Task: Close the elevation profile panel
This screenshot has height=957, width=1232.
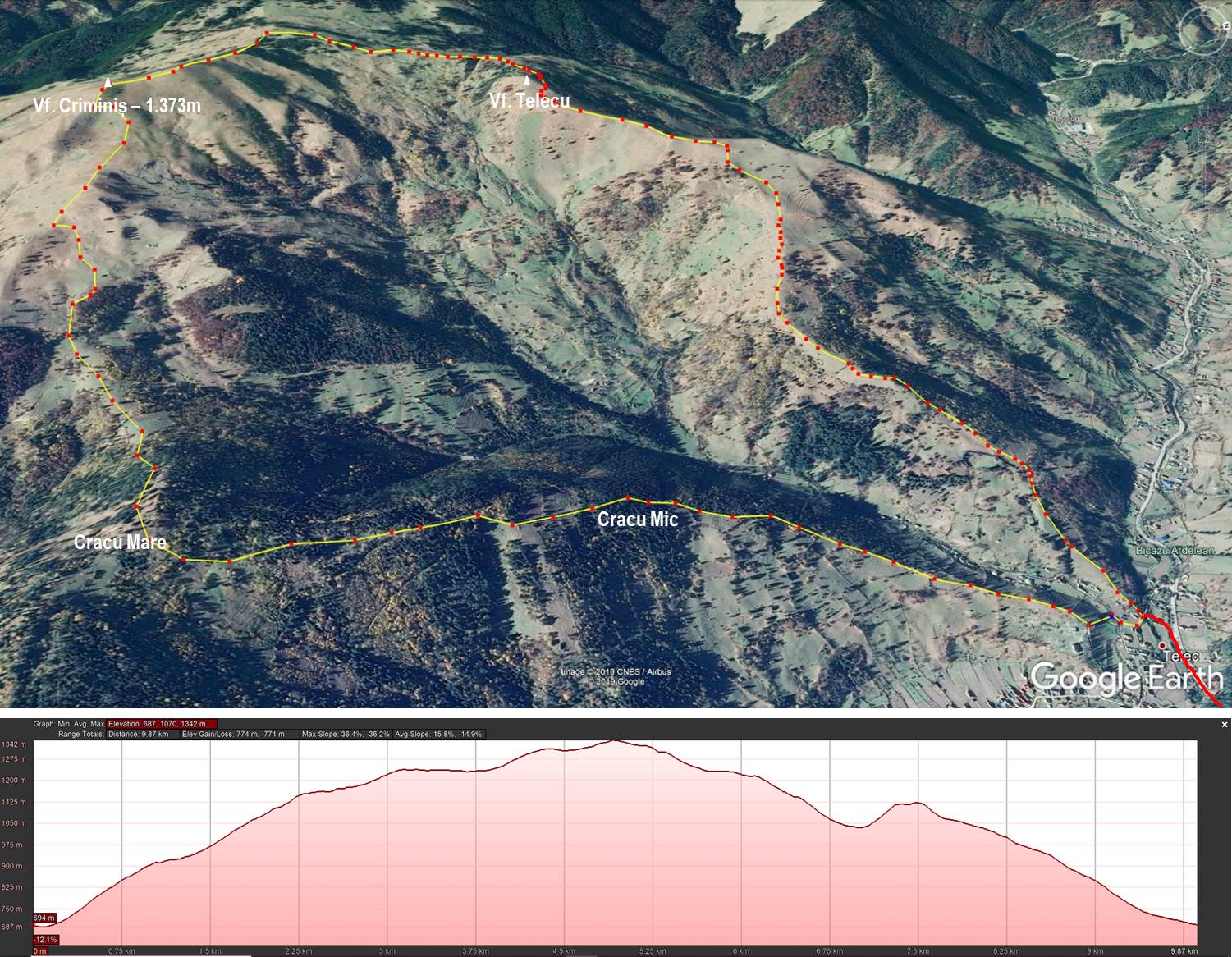Action: (x=1225, y=725)
